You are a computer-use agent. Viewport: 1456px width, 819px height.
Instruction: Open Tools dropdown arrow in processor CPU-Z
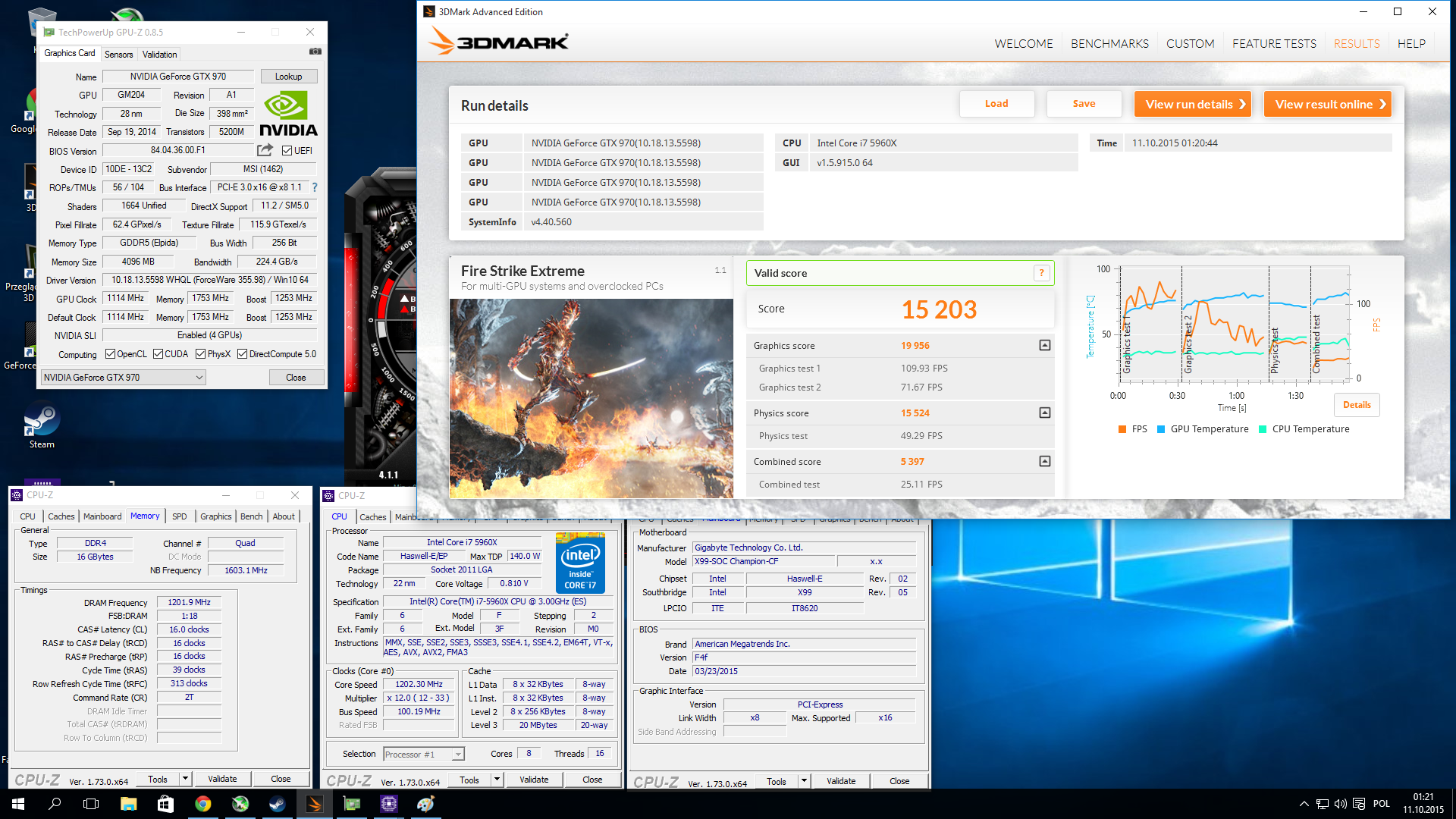[x=497, y=780]
